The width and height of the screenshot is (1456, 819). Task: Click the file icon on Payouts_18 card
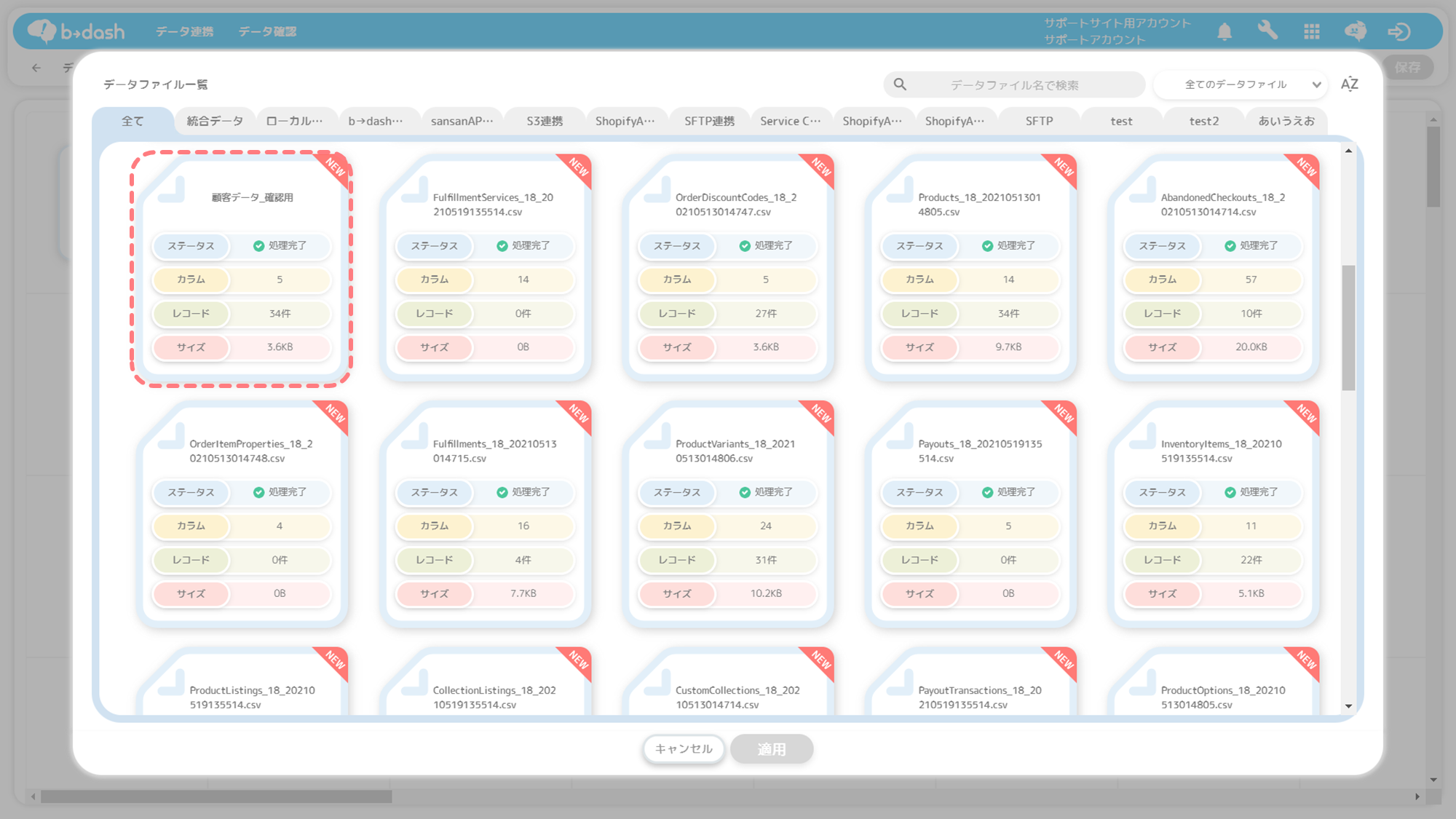(900, 436)
